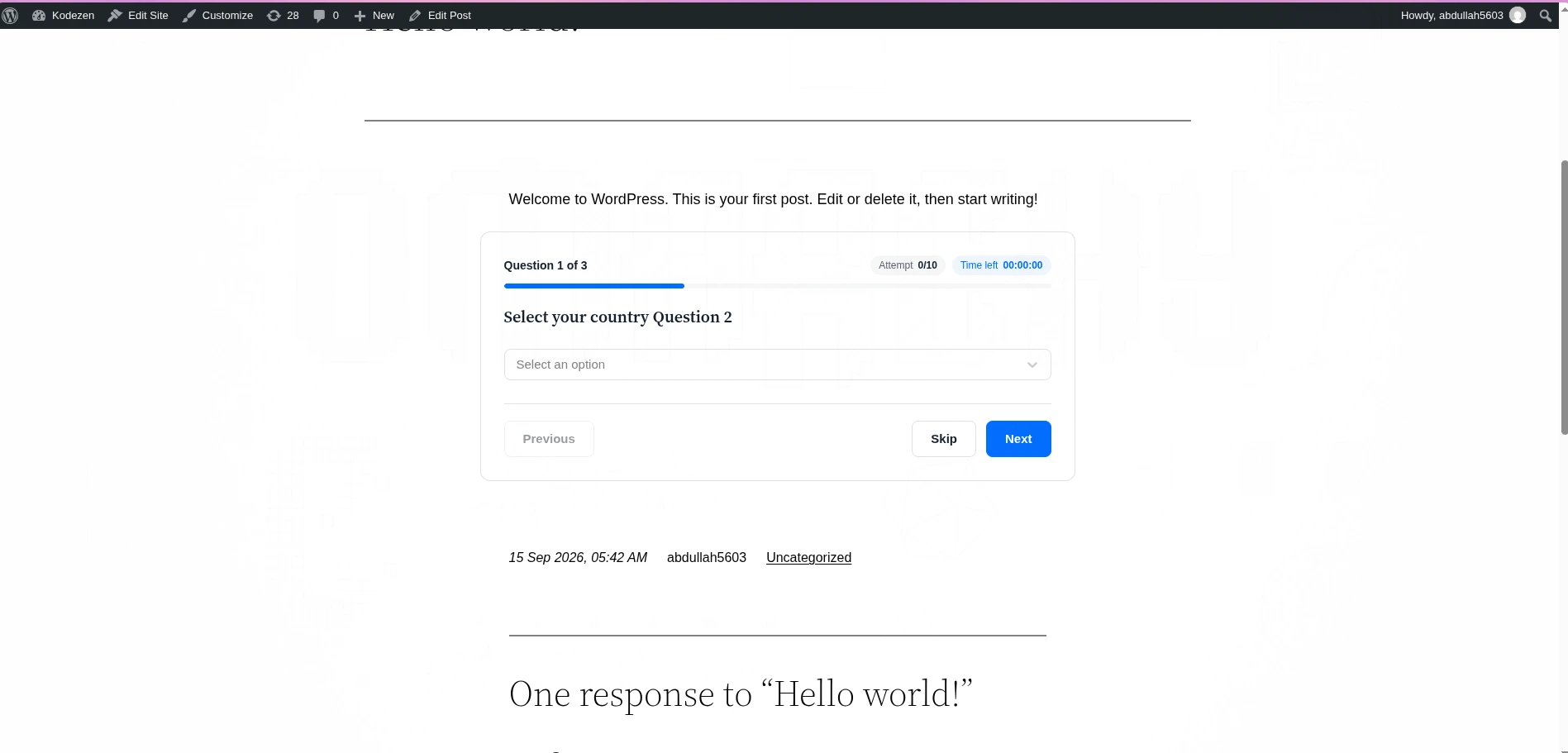
Task: Click the Edit Post pencil icon
Action: click(415, 16)
